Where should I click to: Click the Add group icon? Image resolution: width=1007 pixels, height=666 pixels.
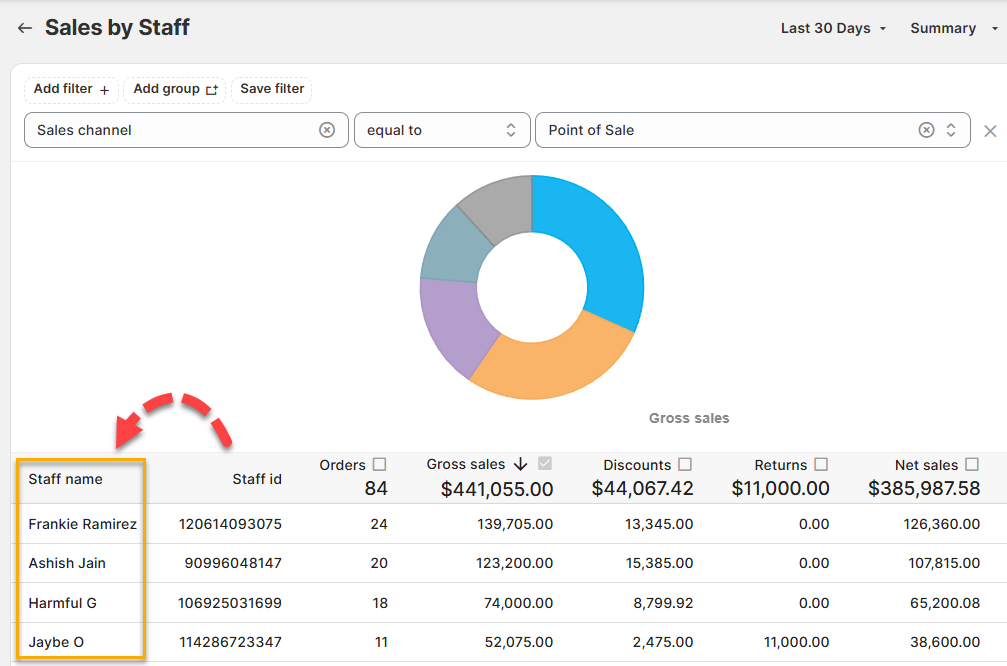point(212,89)
